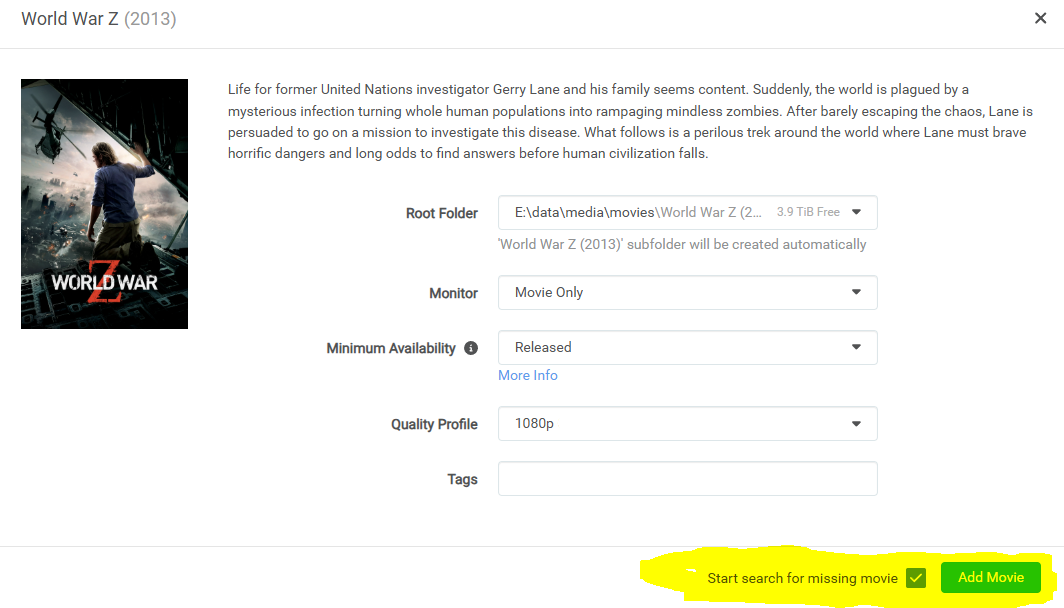
Task: Click the Quality Profile label
Action: (x=434, y=424)
